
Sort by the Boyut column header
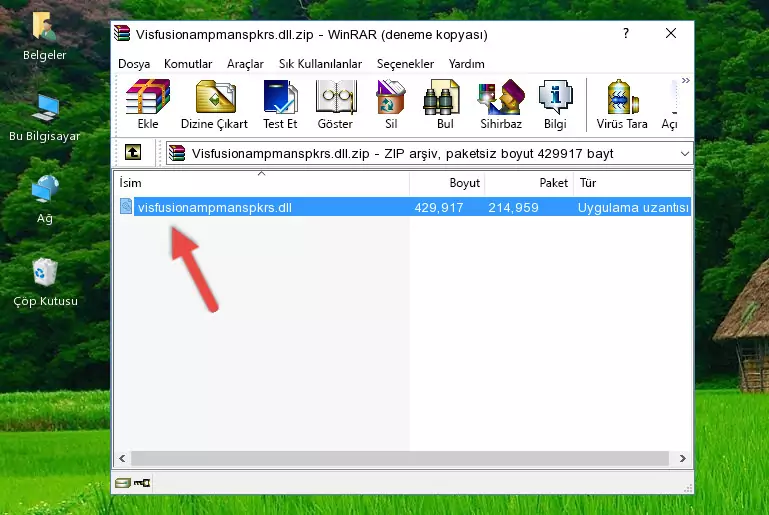[x=447, y=183]
